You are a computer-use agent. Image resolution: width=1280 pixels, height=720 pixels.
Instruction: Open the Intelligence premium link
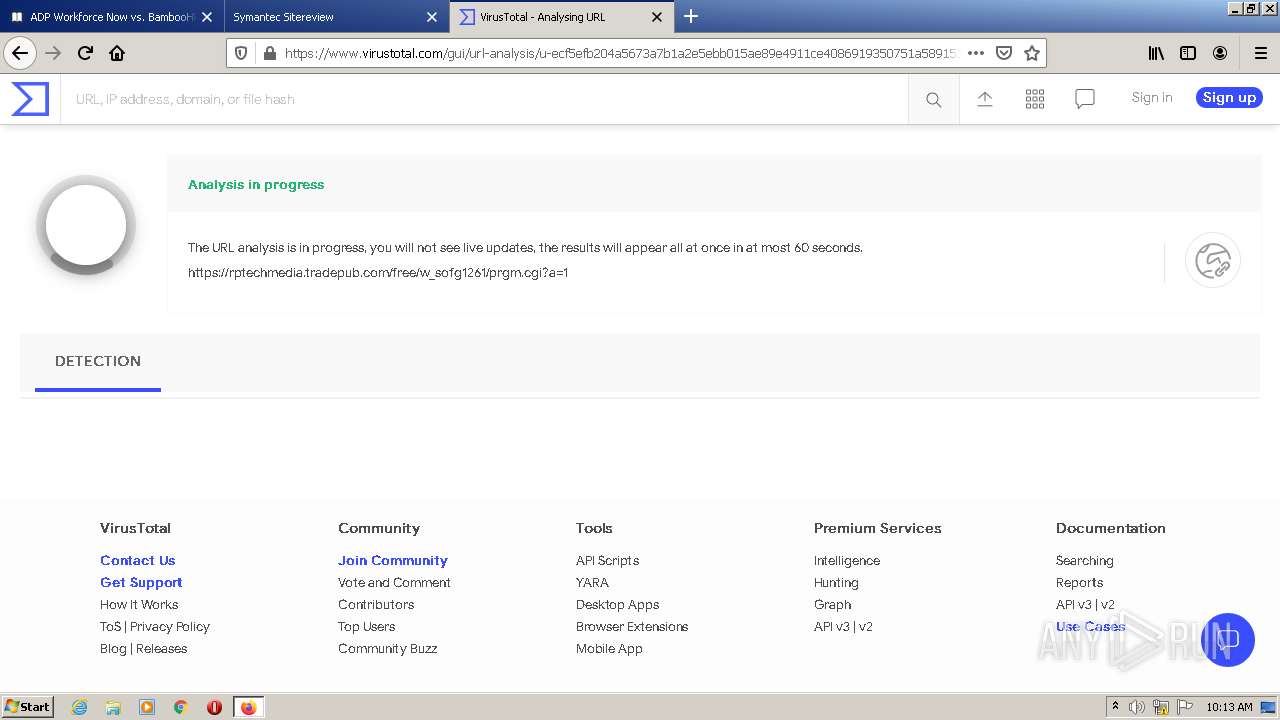[x=847, y=560]
